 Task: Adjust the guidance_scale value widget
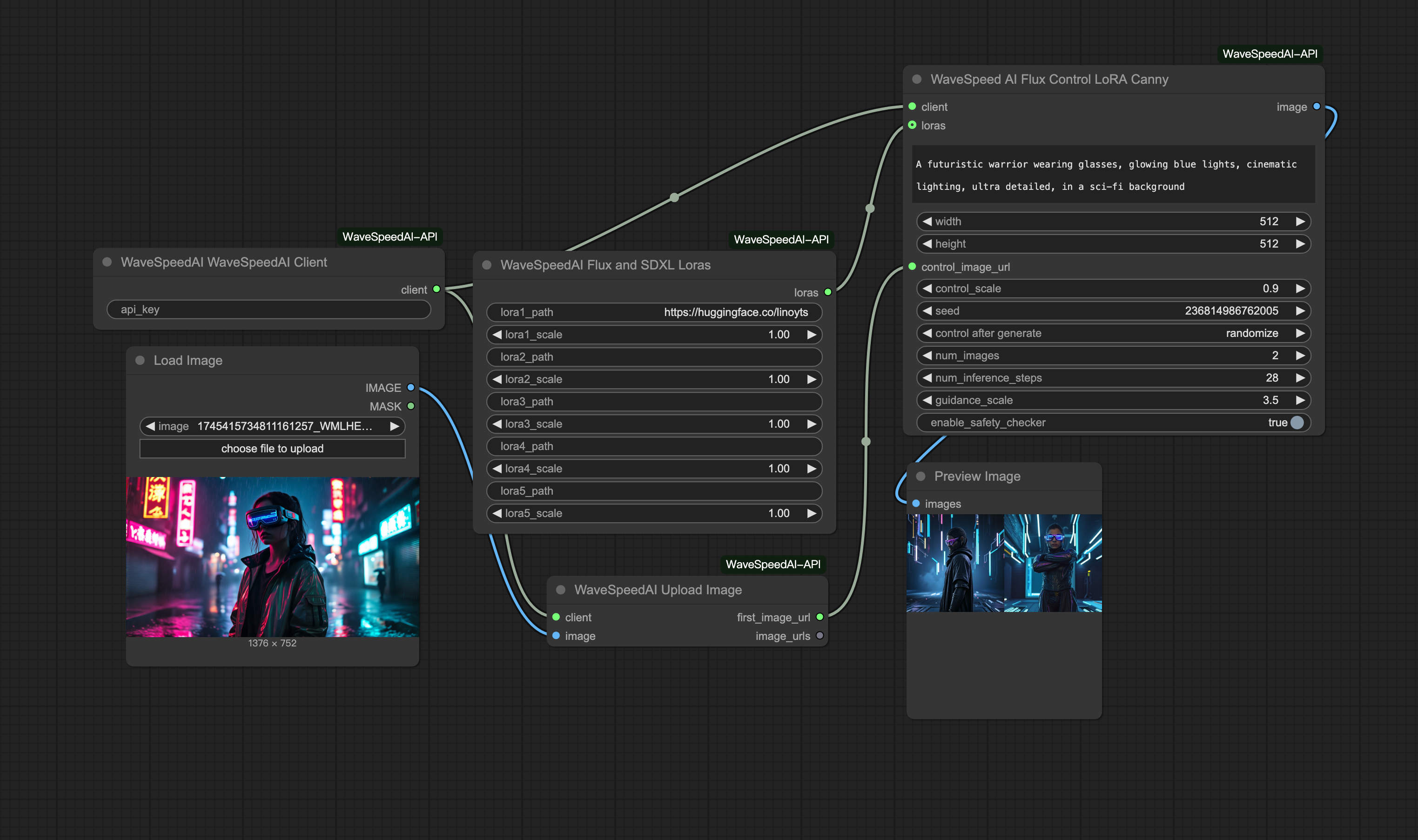coord(1113,400)
